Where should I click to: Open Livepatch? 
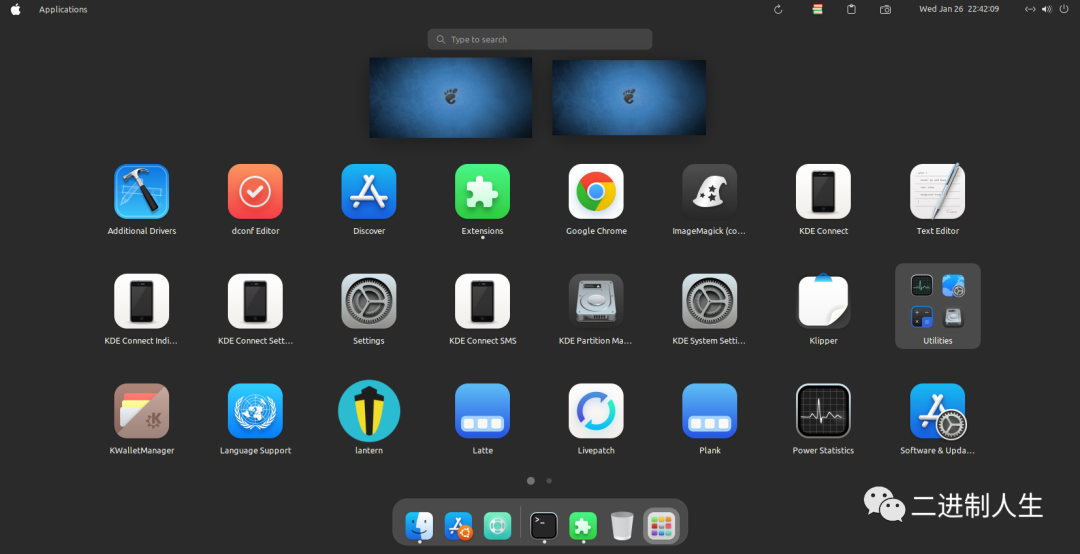click(596, 411)
